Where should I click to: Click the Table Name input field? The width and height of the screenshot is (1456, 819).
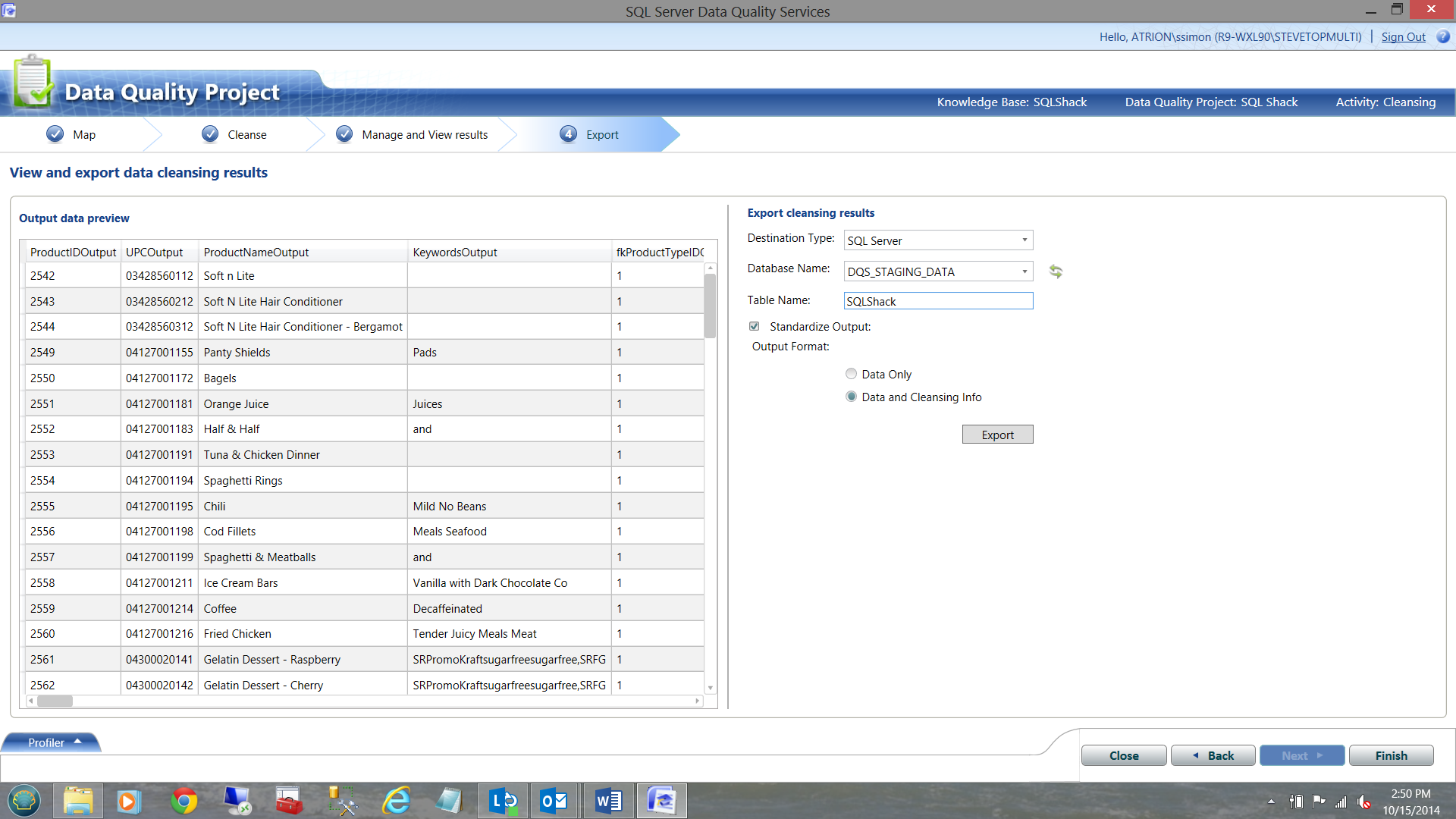point(938,301)
